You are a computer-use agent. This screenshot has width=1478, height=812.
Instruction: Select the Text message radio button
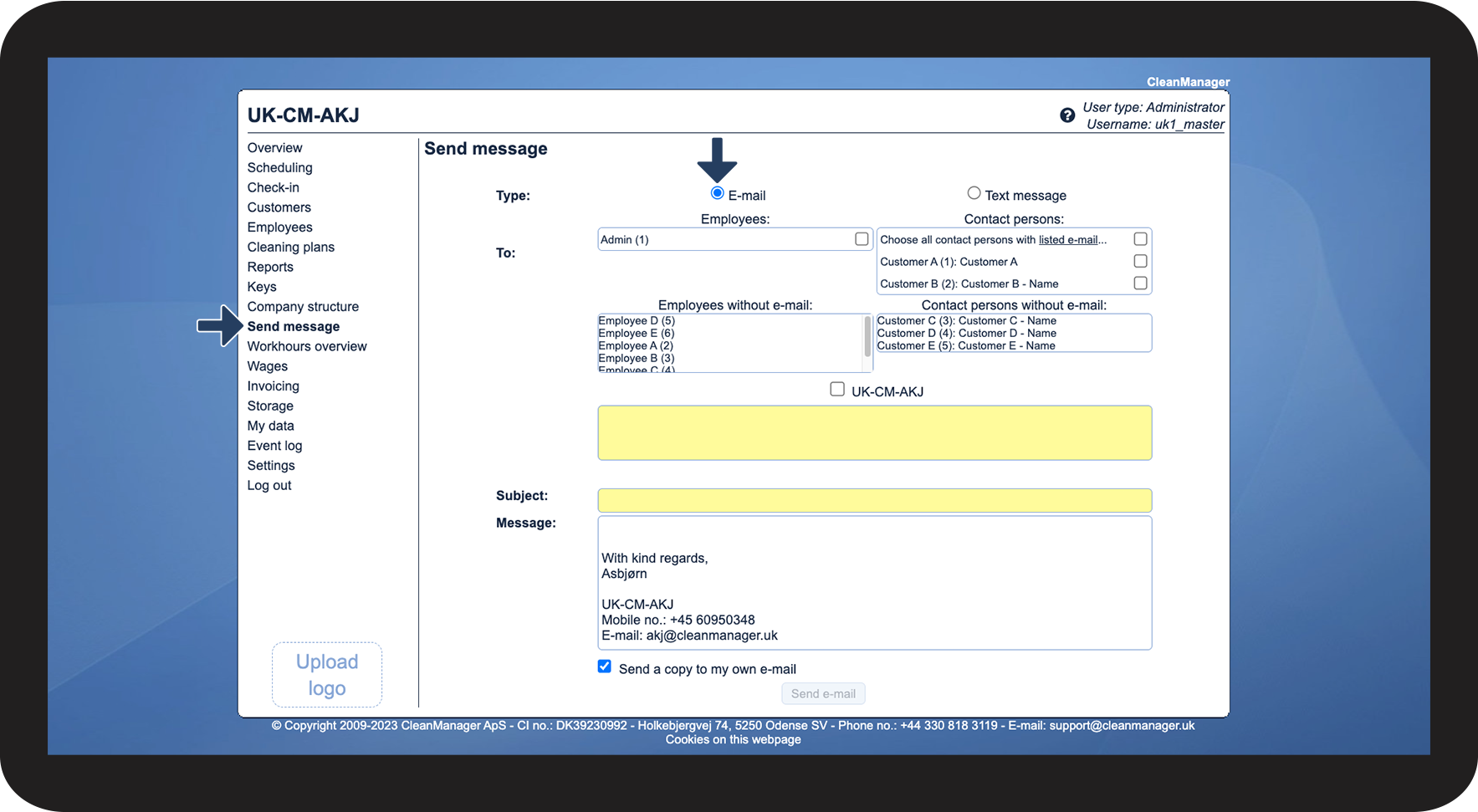click(x=974, y=193)
